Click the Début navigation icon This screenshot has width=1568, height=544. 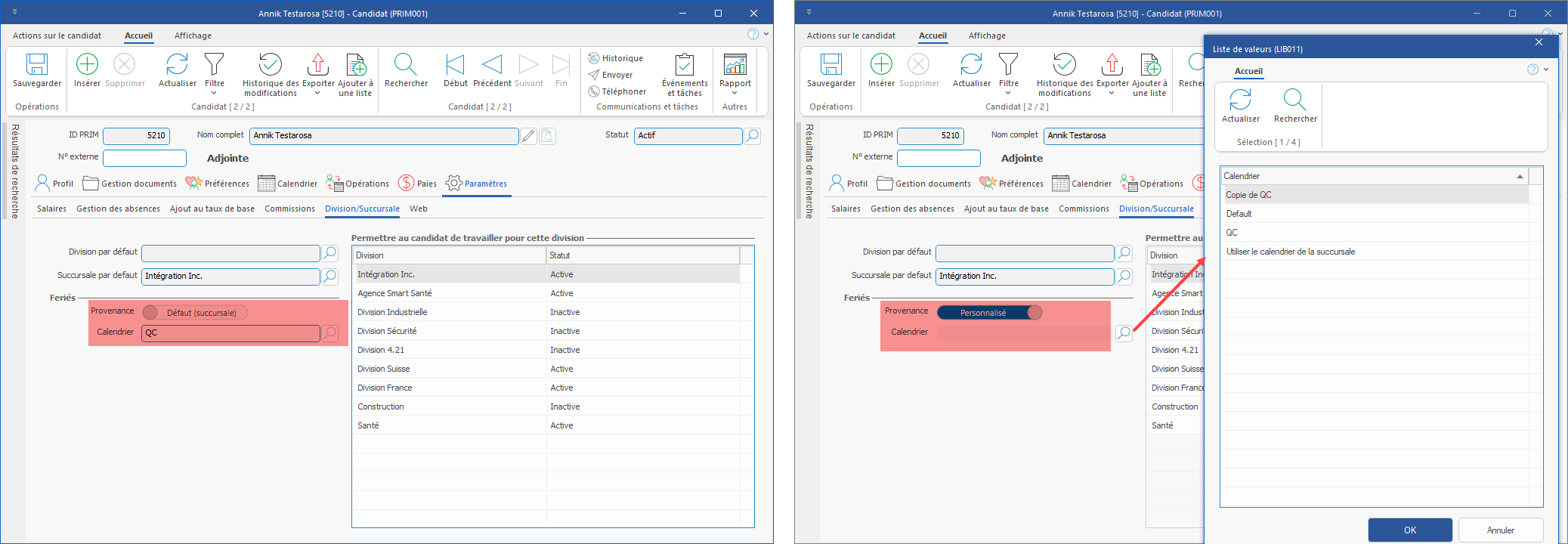(x=455, y=66)
